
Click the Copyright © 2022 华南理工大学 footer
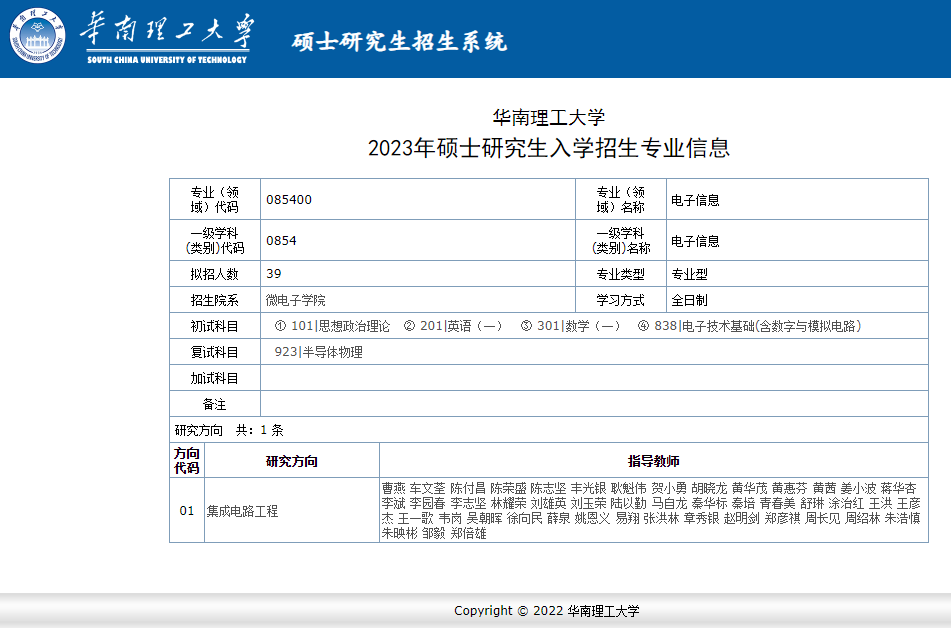[x=546, y=611]
